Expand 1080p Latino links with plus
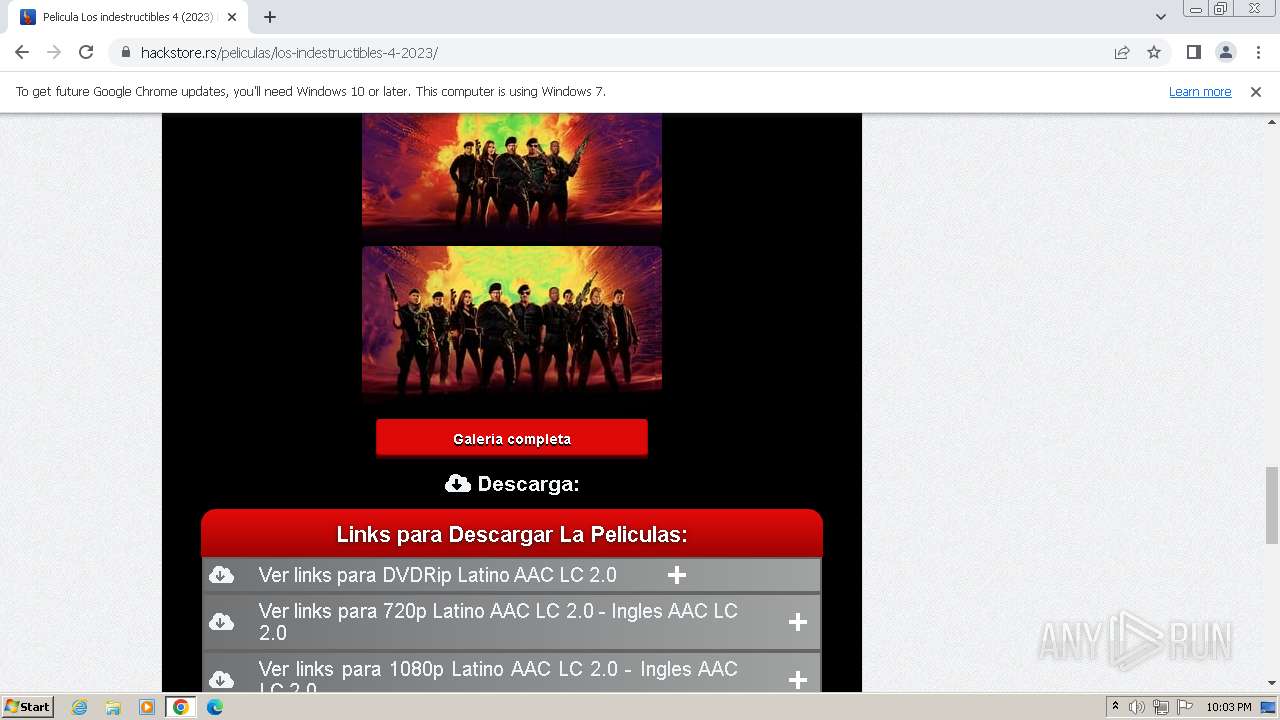Screen dimensions: 1280x720 point(798,680)
